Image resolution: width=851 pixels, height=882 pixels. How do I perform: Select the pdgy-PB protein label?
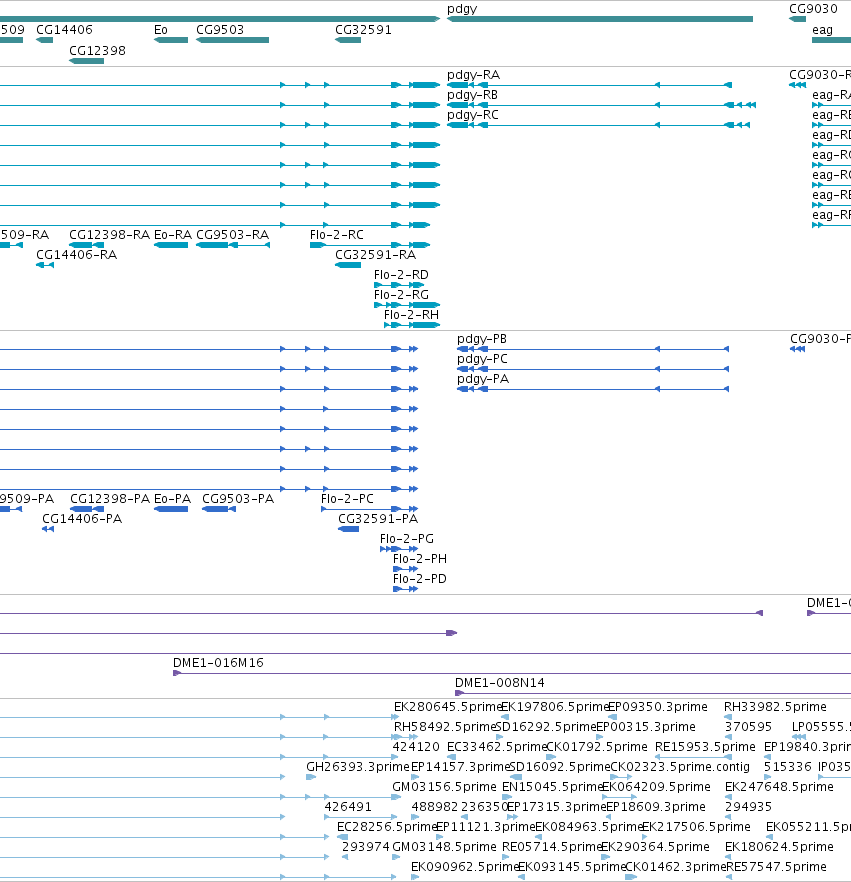pos(482,339)
